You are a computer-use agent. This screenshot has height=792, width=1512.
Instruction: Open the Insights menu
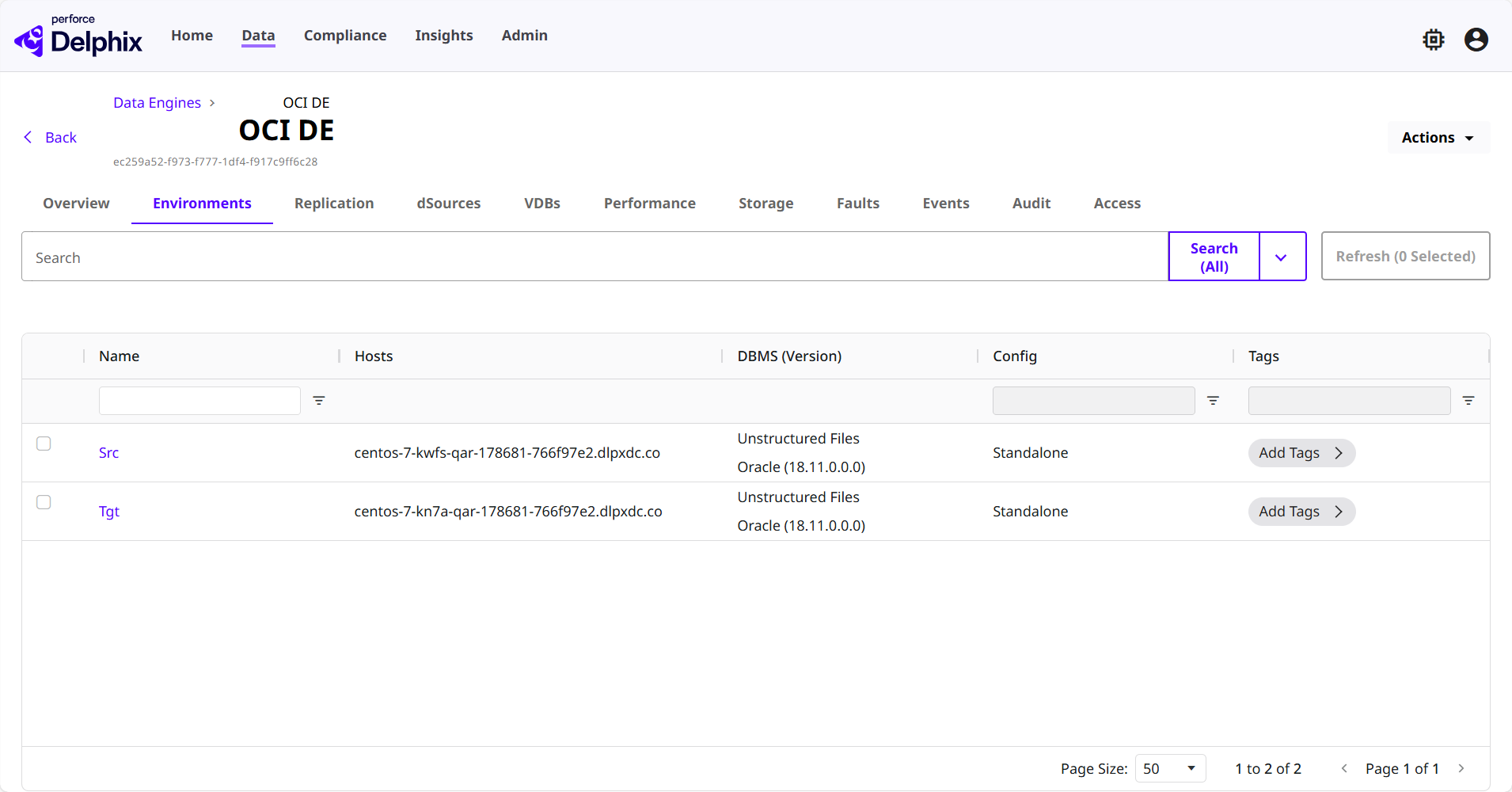click(x=444, y=36)
